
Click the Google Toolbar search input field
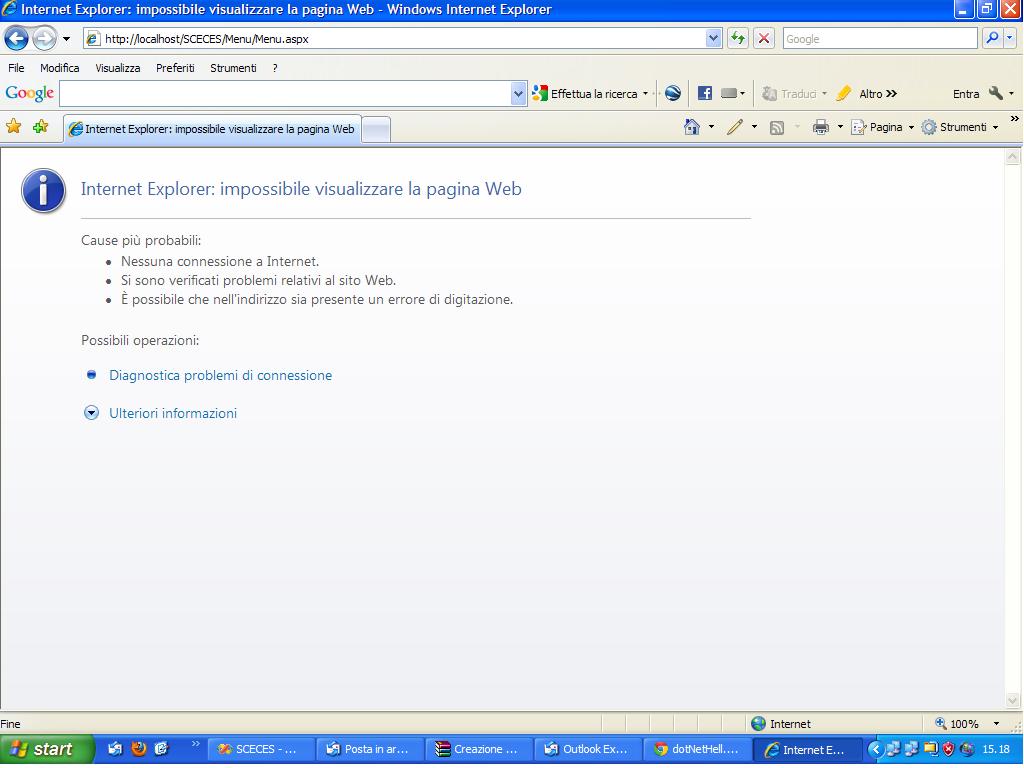coord(285,93)
